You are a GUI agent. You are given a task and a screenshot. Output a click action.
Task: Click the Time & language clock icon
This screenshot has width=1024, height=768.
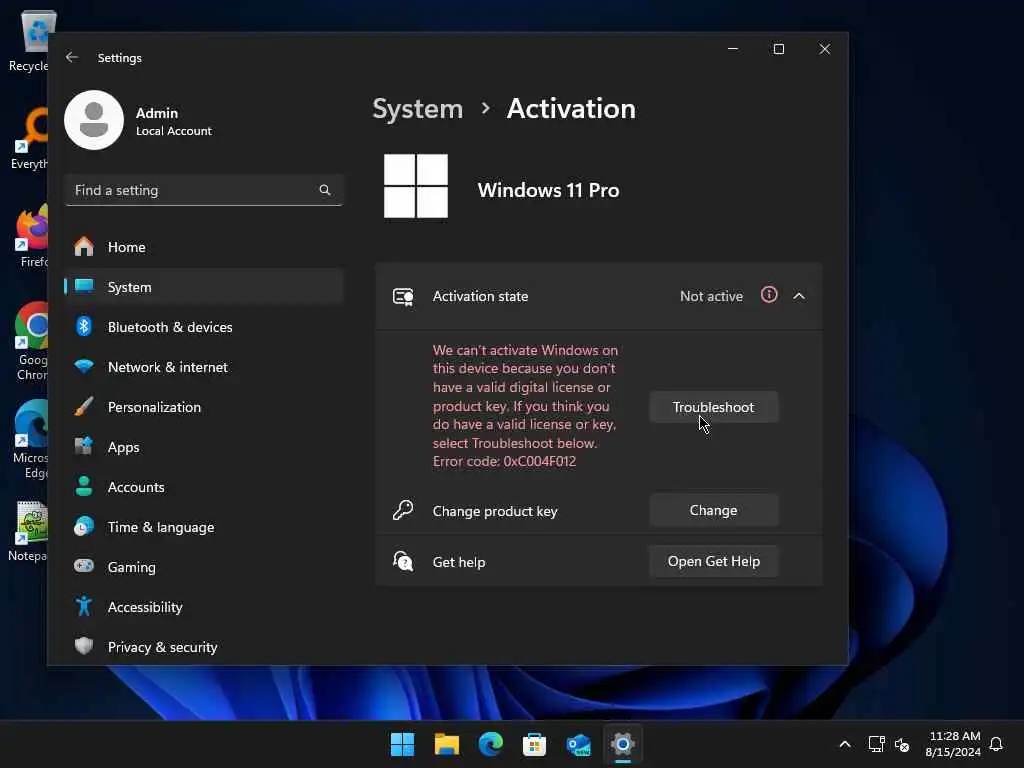click(84, 526)
